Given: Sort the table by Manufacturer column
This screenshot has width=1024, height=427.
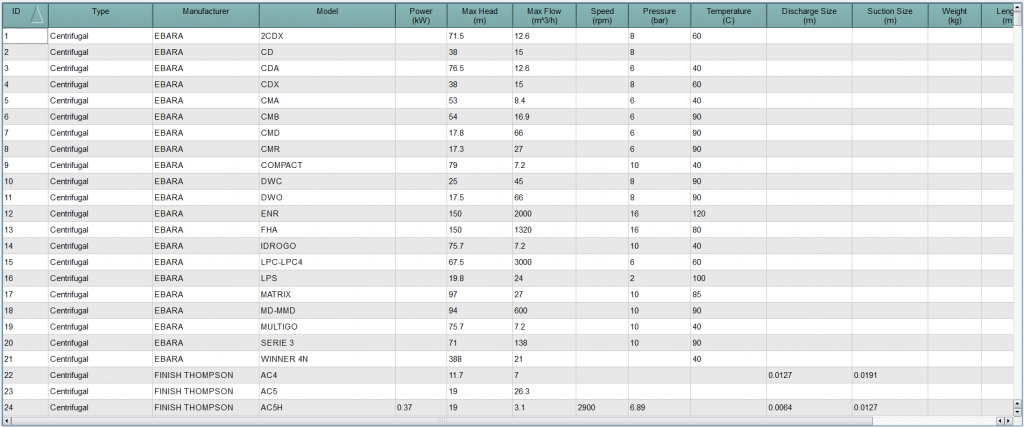Looking at the screenshot, I should coord(206,14).
